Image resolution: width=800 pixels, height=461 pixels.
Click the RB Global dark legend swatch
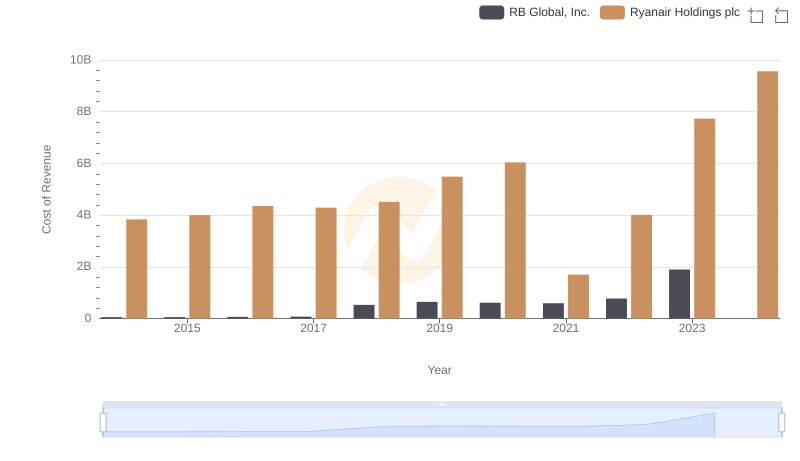pyautogui.click(x=491, y=12)
